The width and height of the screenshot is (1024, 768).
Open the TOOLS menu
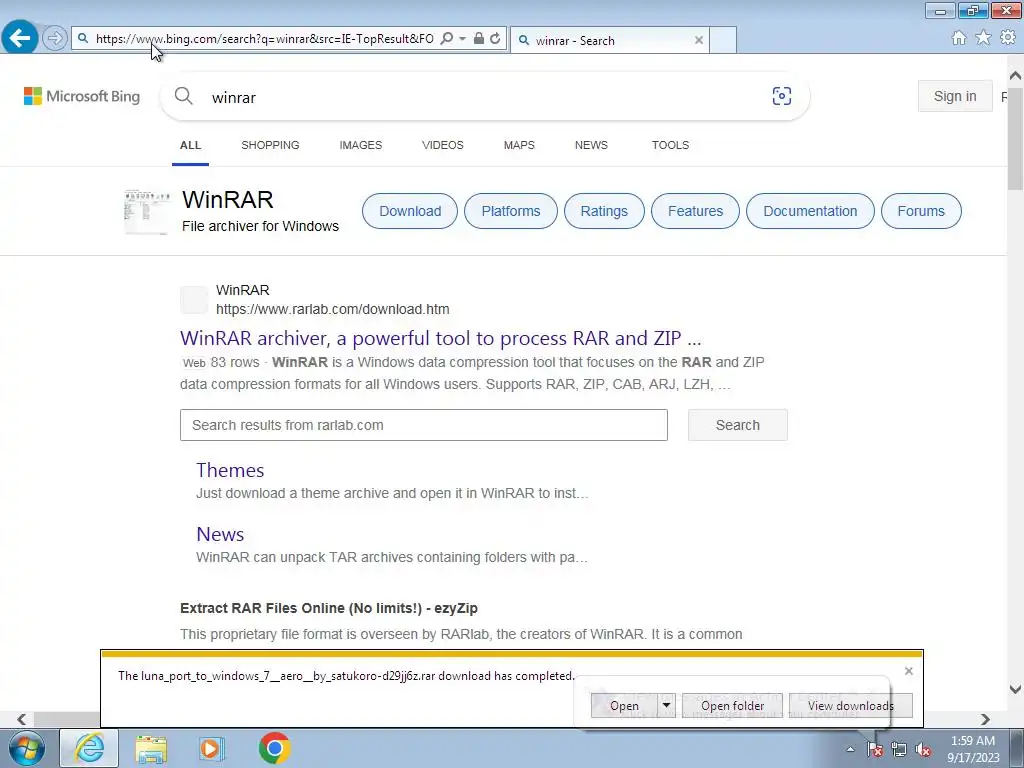click(670, 145)
